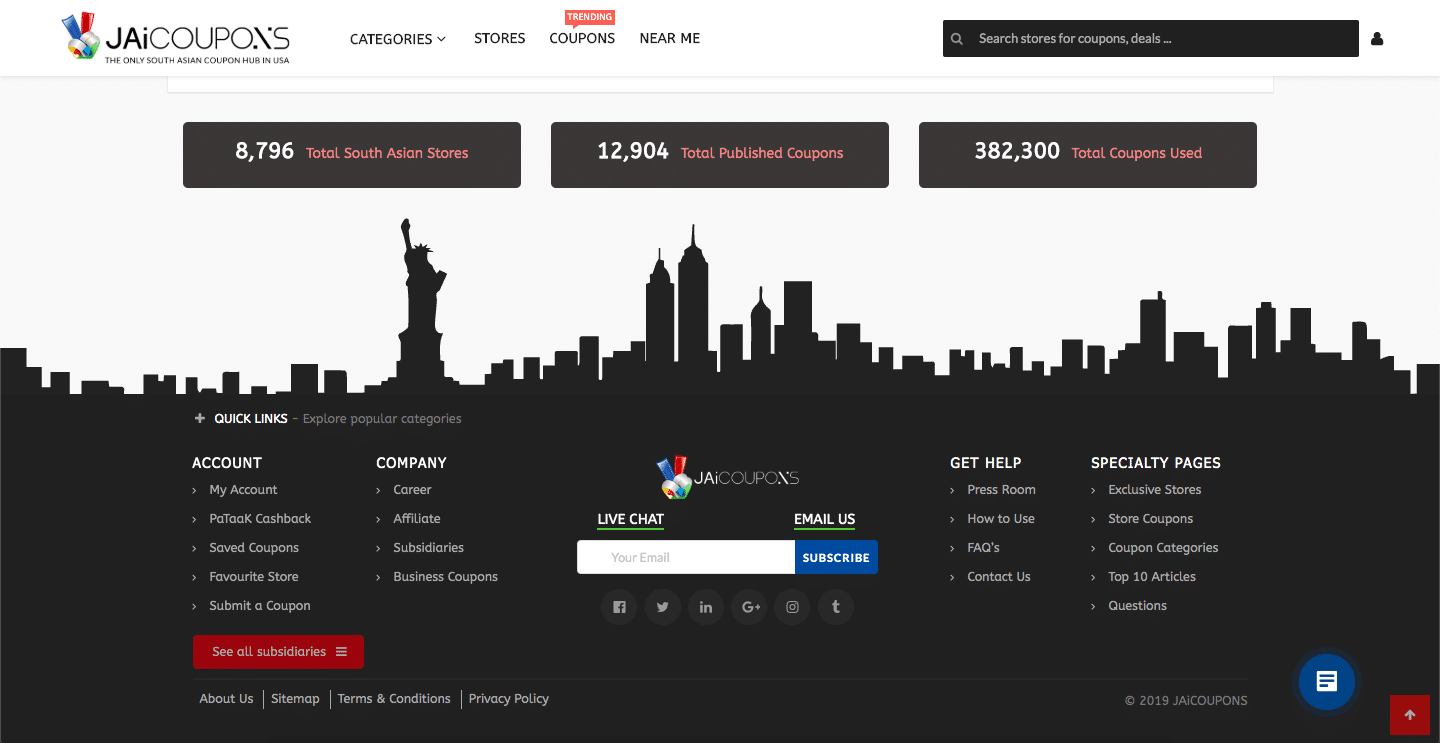Image resolution: width=1440 pixels, height=743 pixels.
Task: Click the Total Coupons Used card
Action: pos(1088,155)
